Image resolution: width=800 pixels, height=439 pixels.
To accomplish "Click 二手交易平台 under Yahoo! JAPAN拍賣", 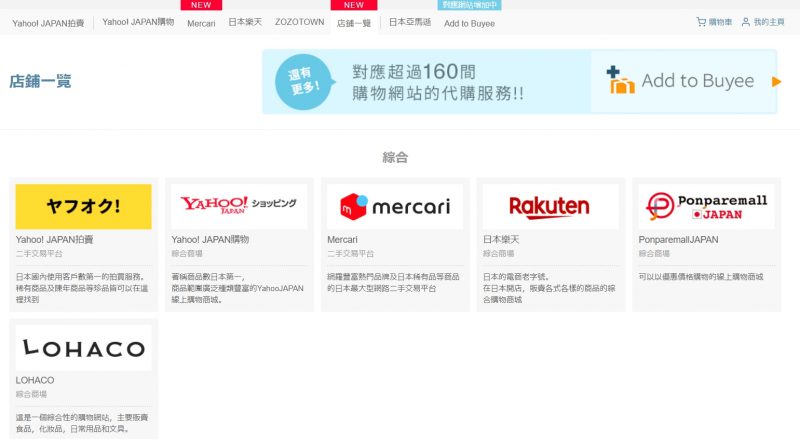I will (x=39, y=253).
